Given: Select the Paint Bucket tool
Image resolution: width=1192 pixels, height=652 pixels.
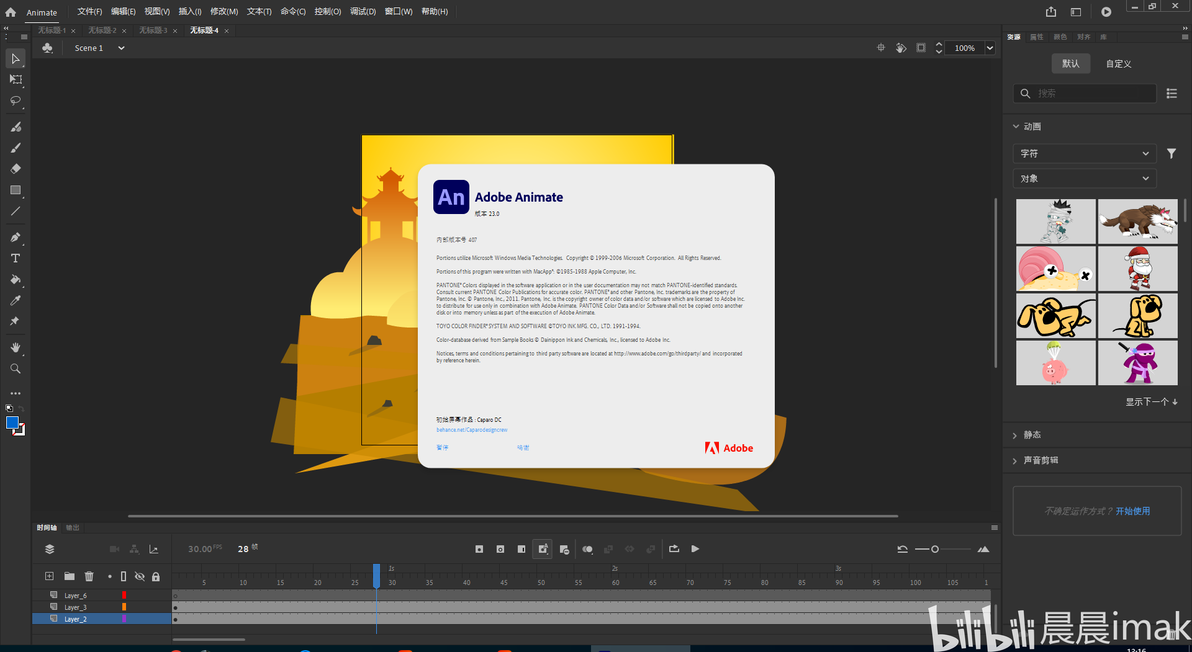Looking at the screenshot, I should (x=15, y=280).
